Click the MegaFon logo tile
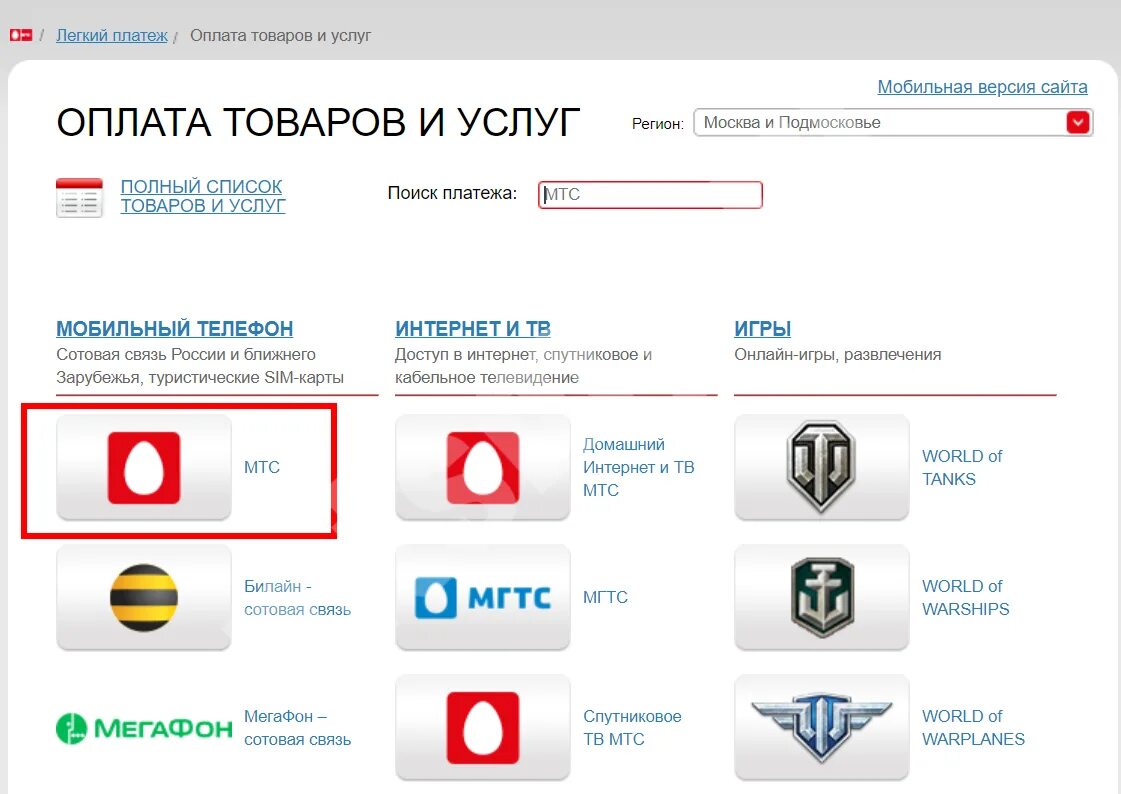 click(x=144, y=728)
